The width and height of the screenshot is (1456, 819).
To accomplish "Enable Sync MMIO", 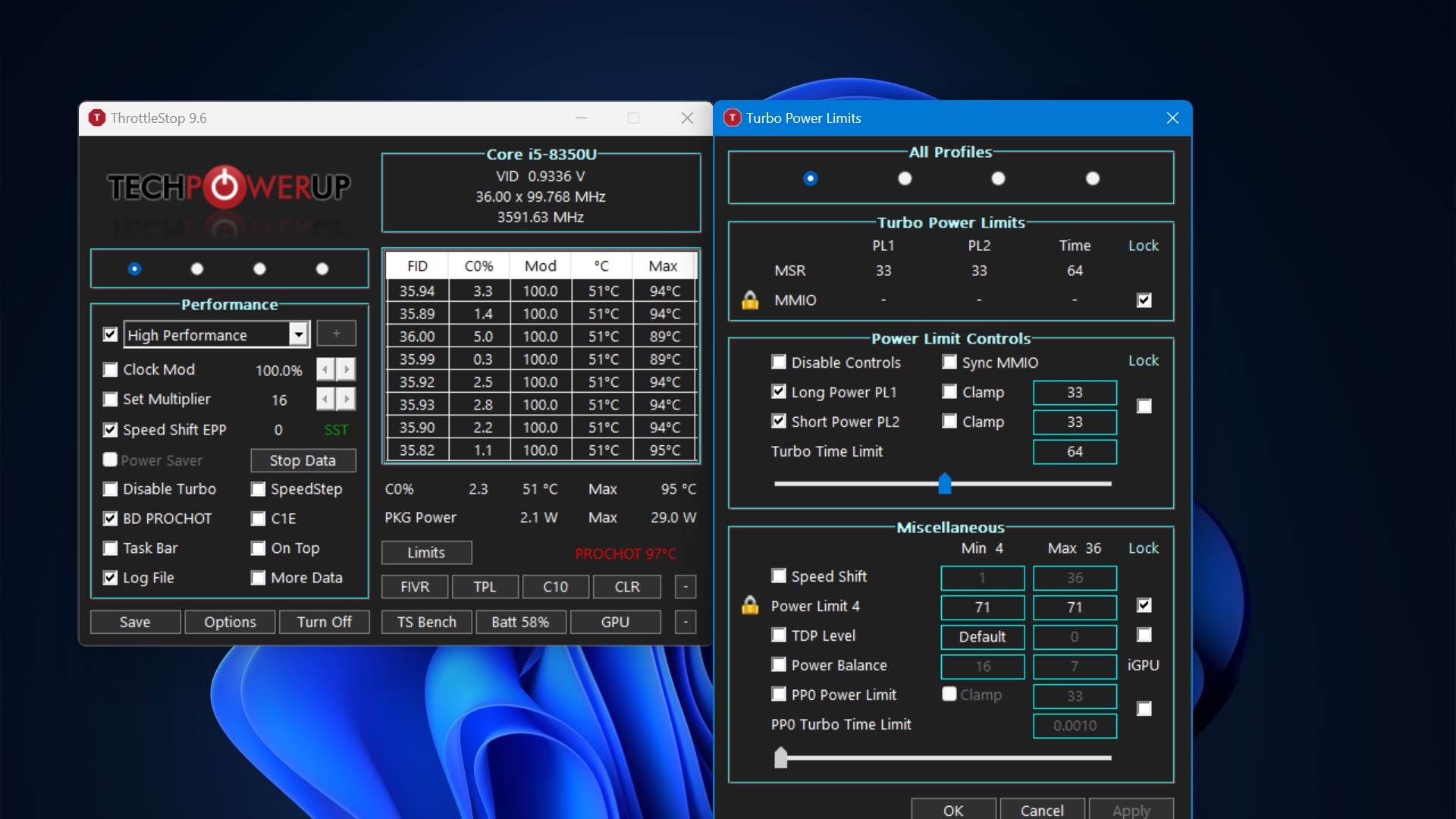I will (x=949, y=362).
